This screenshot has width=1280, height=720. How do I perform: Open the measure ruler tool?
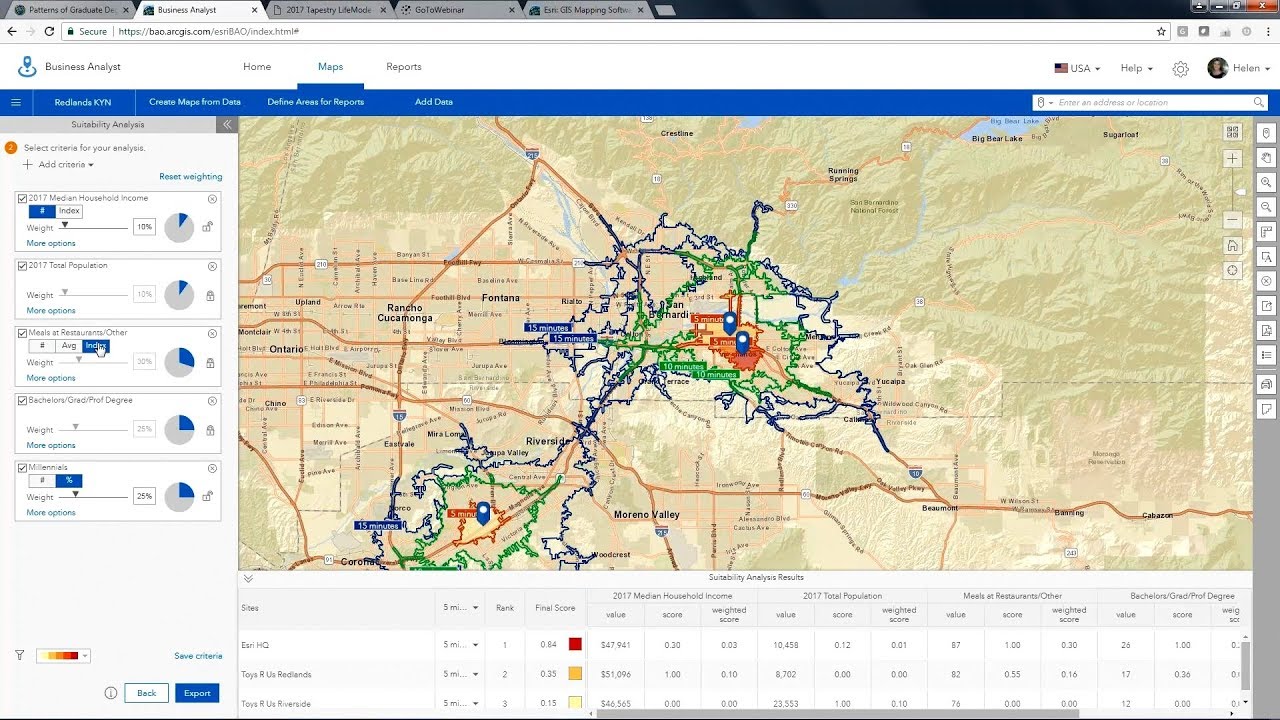[x=1266, y=232]
